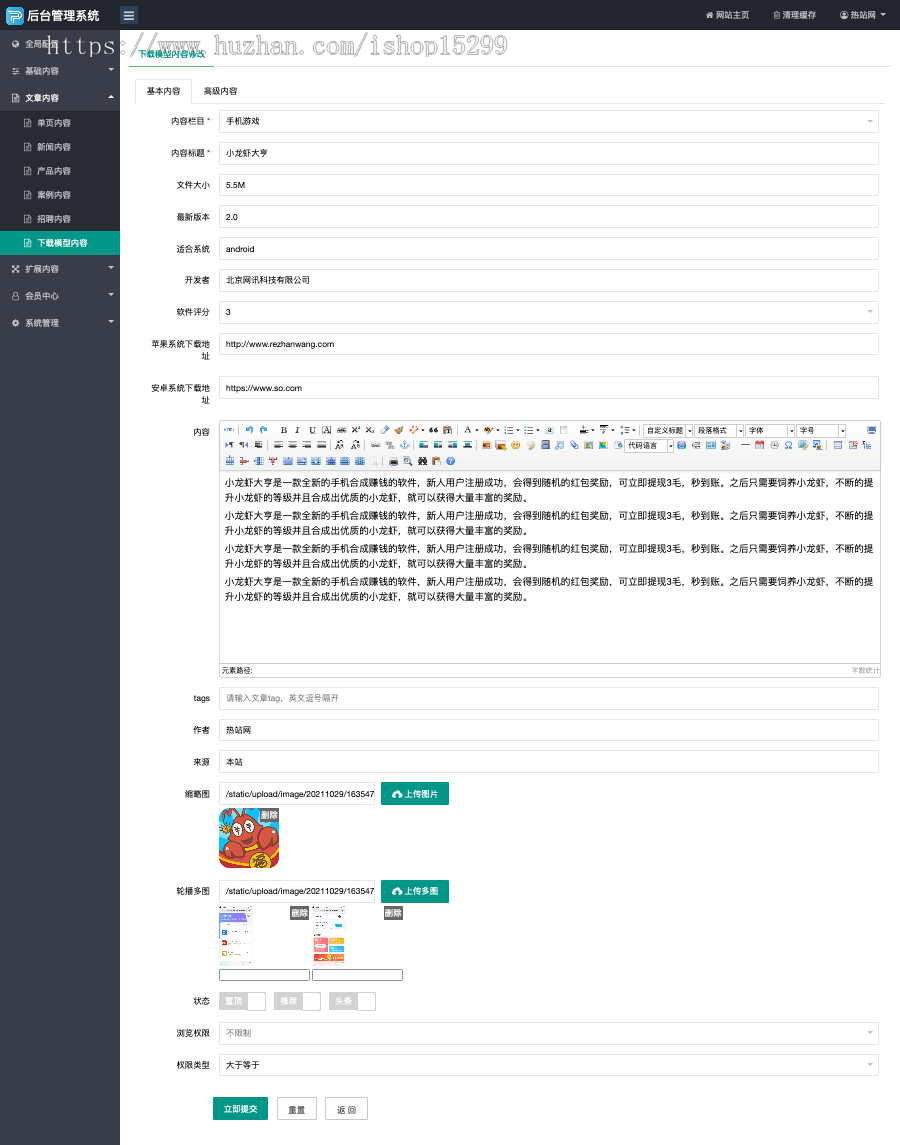
Task: Click the italic icon in the editor toolbar
Action: pyautogui.click(x=297, y=430)
